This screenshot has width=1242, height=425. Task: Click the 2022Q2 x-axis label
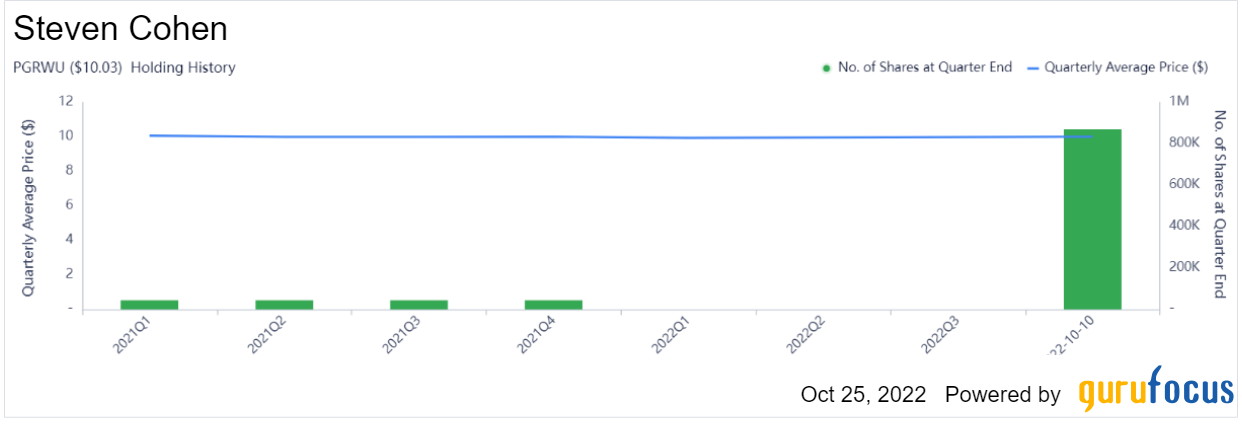click(x=801, y=335)
